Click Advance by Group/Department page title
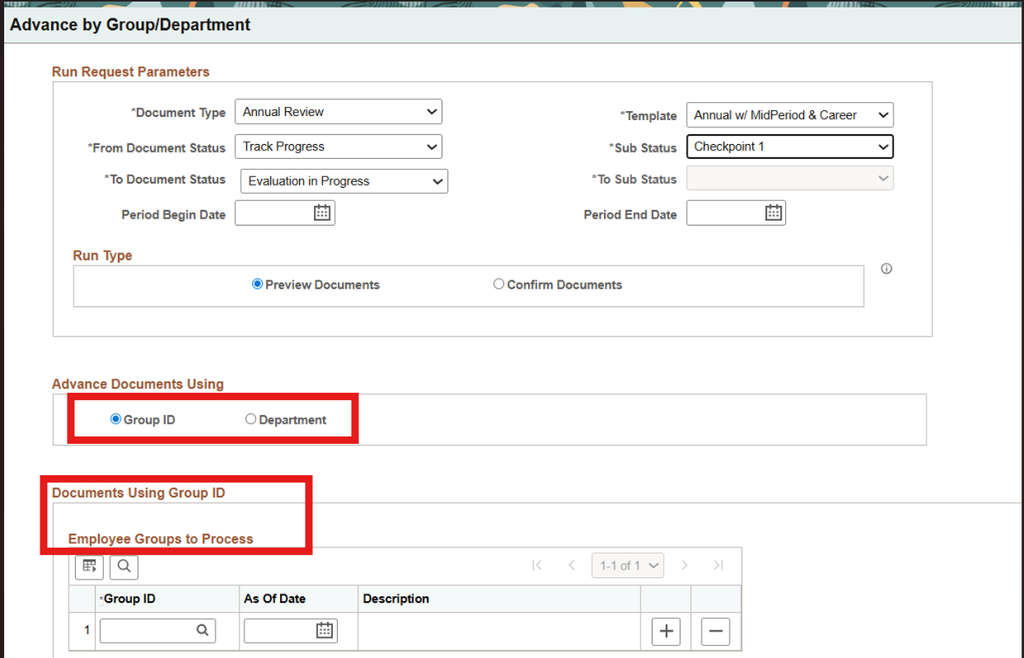1024x658 pixels. pos(130,25)
